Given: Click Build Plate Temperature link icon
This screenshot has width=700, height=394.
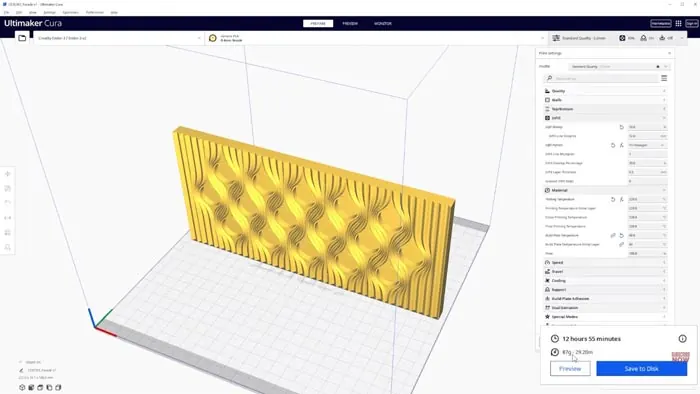Looking at the screenshot, I should [613, 236].
